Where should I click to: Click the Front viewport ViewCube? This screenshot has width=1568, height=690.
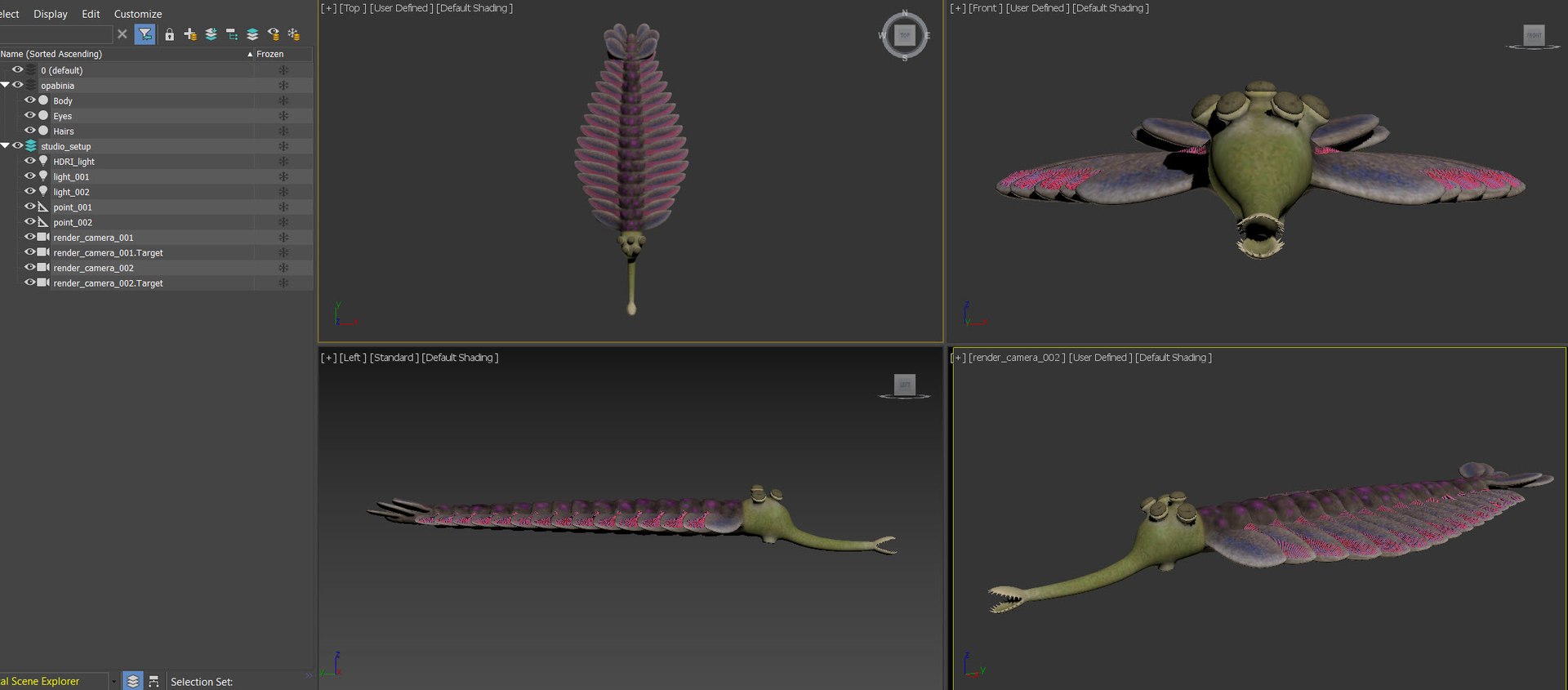tap(1534, 35)
